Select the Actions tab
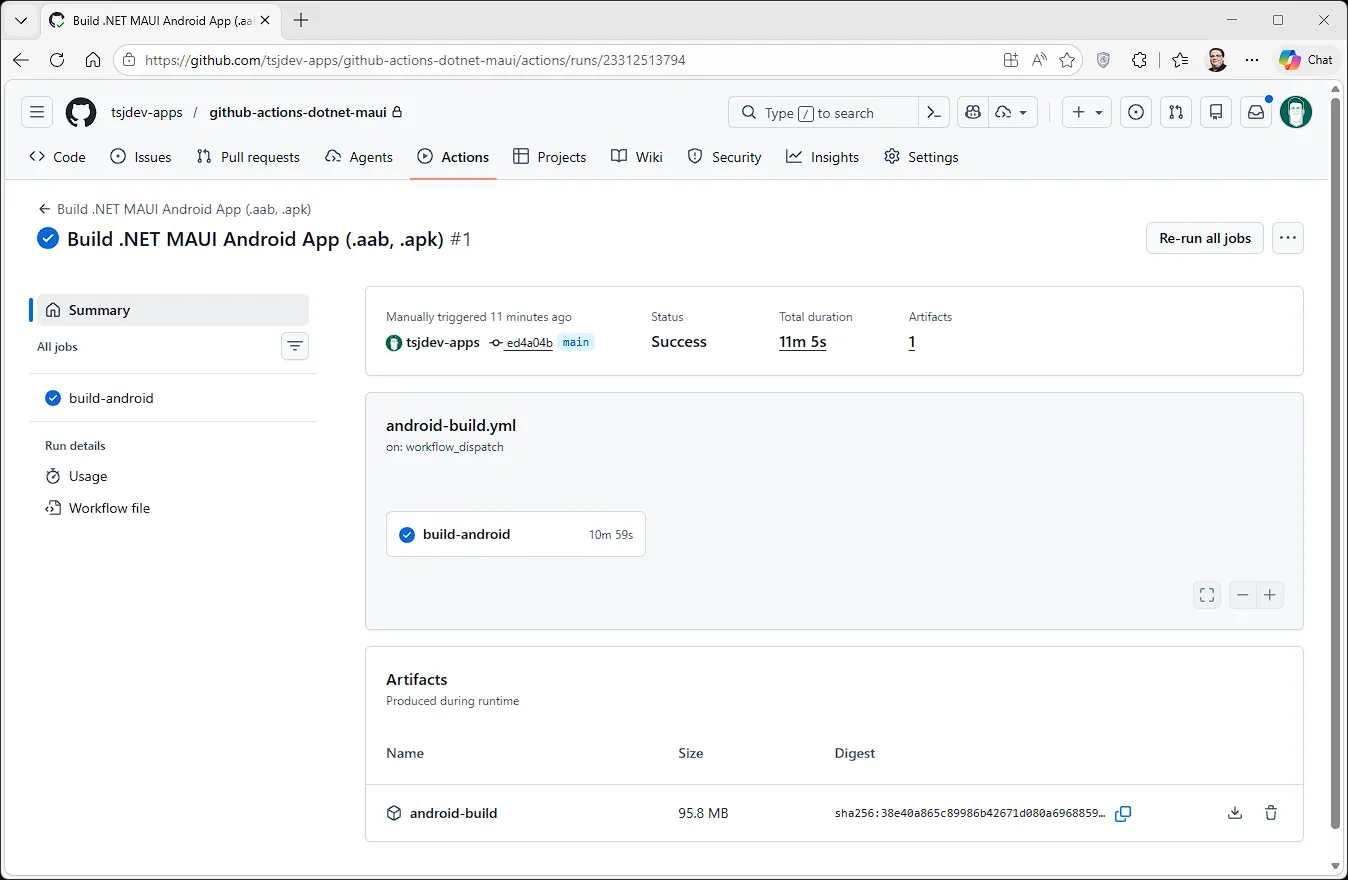Viewport: 1348px width, 880px height. (x=453, y=157)
